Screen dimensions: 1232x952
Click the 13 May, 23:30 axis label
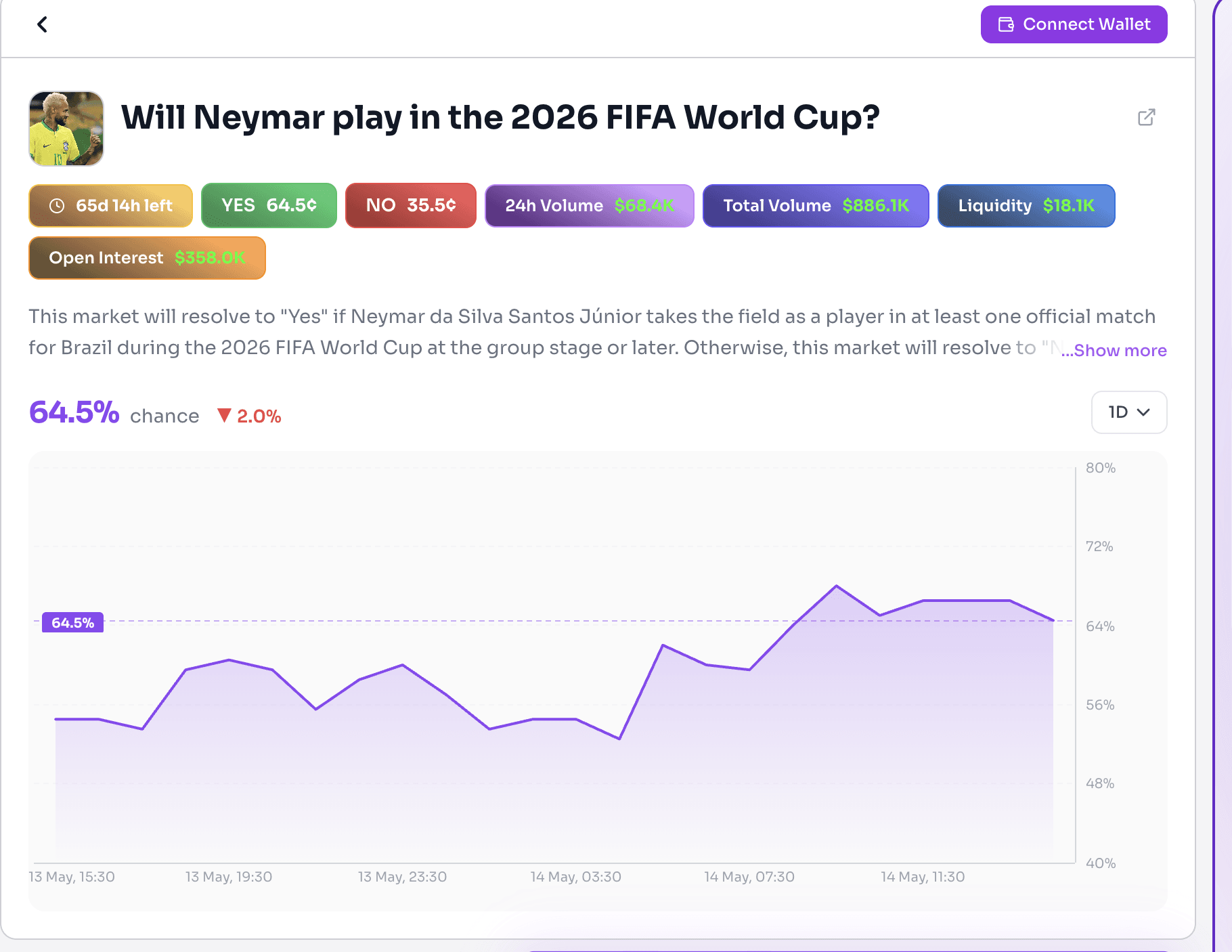coord(403,877)
